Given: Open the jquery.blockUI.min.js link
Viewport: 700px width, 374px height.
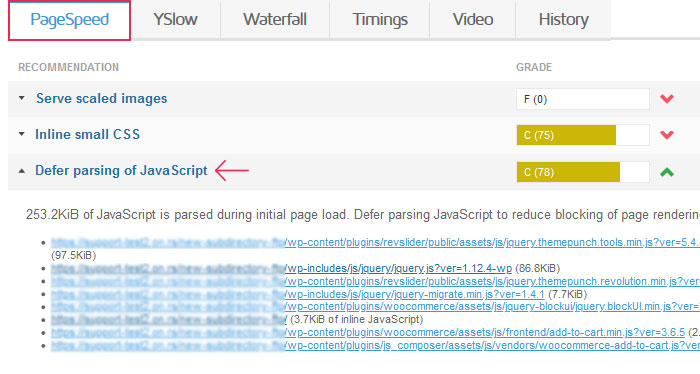Looking at the screenshot, I should (375, 307).
